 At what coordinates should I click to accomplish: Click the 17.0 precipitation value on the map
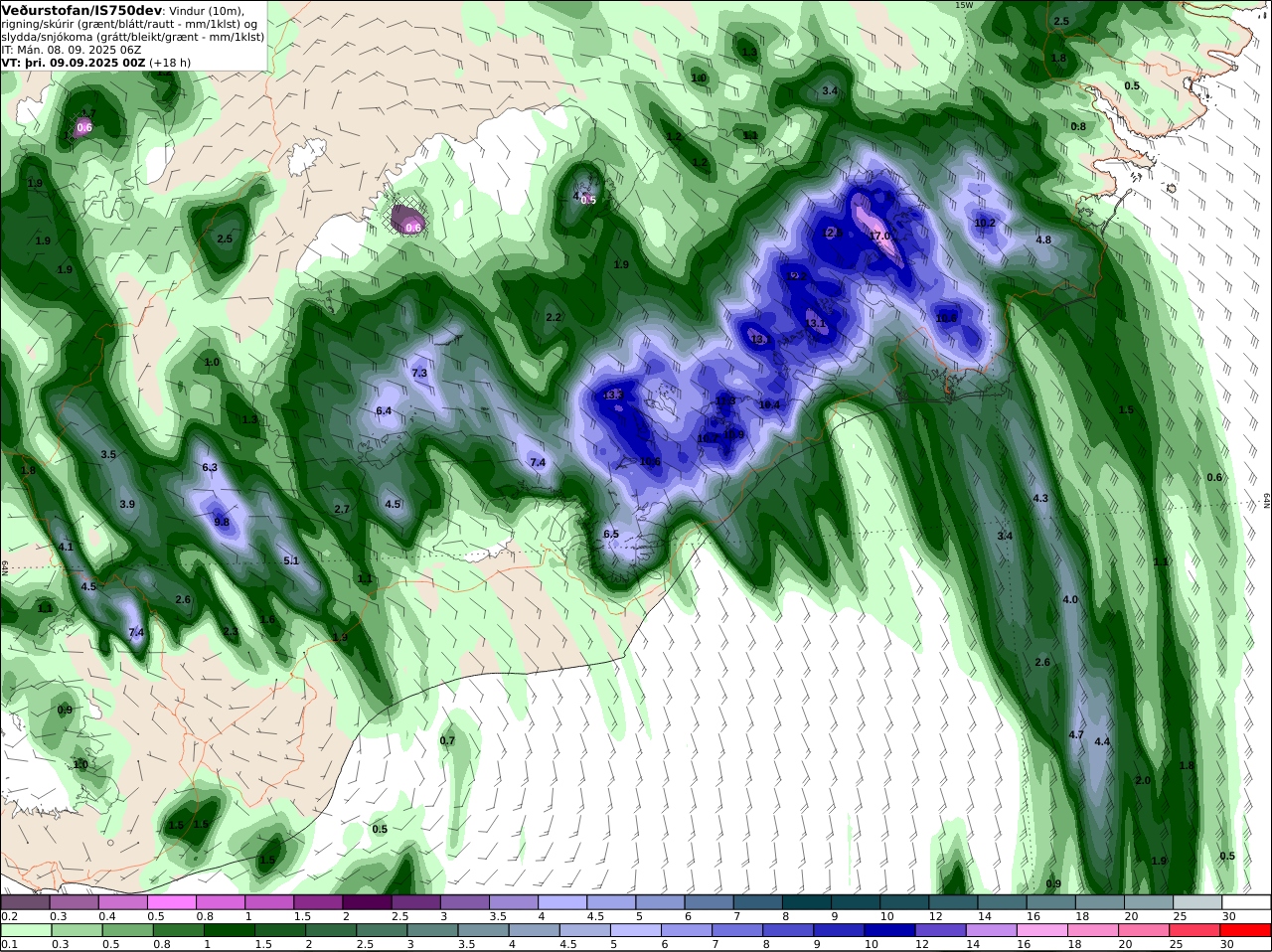coord(880,236)
